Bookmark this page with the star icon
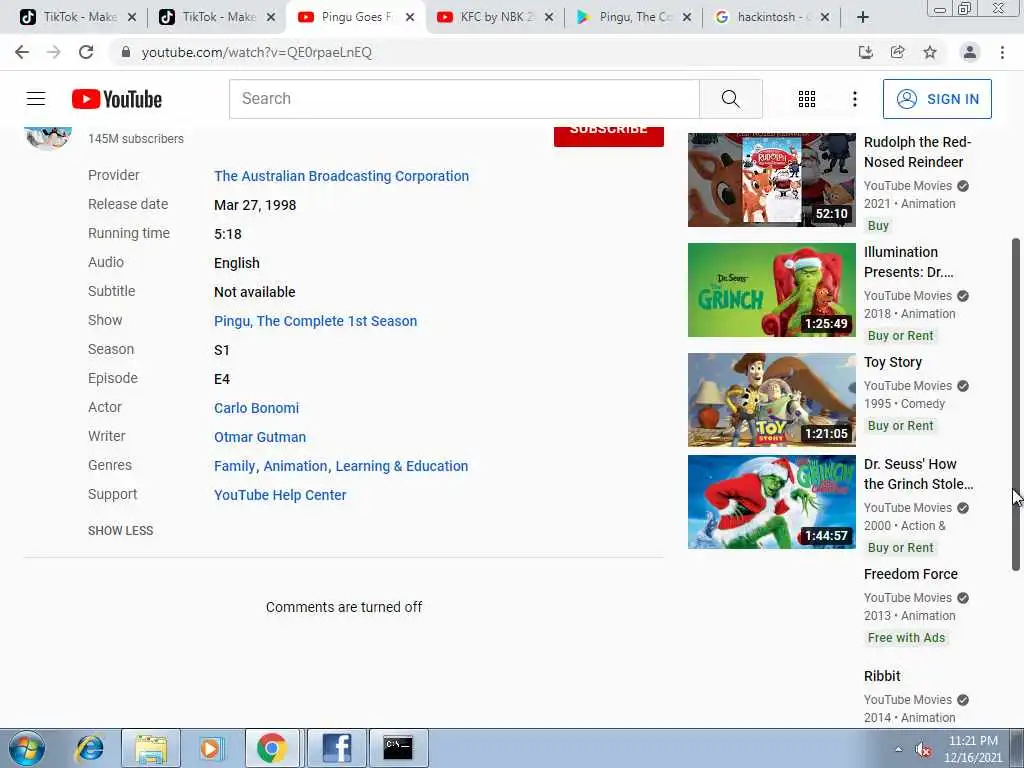The image size is (1024, 768). pos(930,52)
